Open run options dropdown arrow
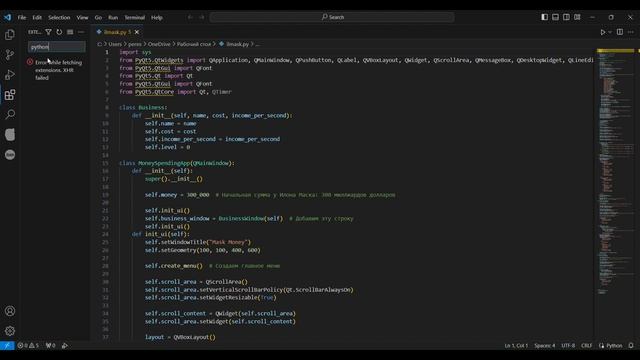640x360 pixels. (x=610, y=32)
